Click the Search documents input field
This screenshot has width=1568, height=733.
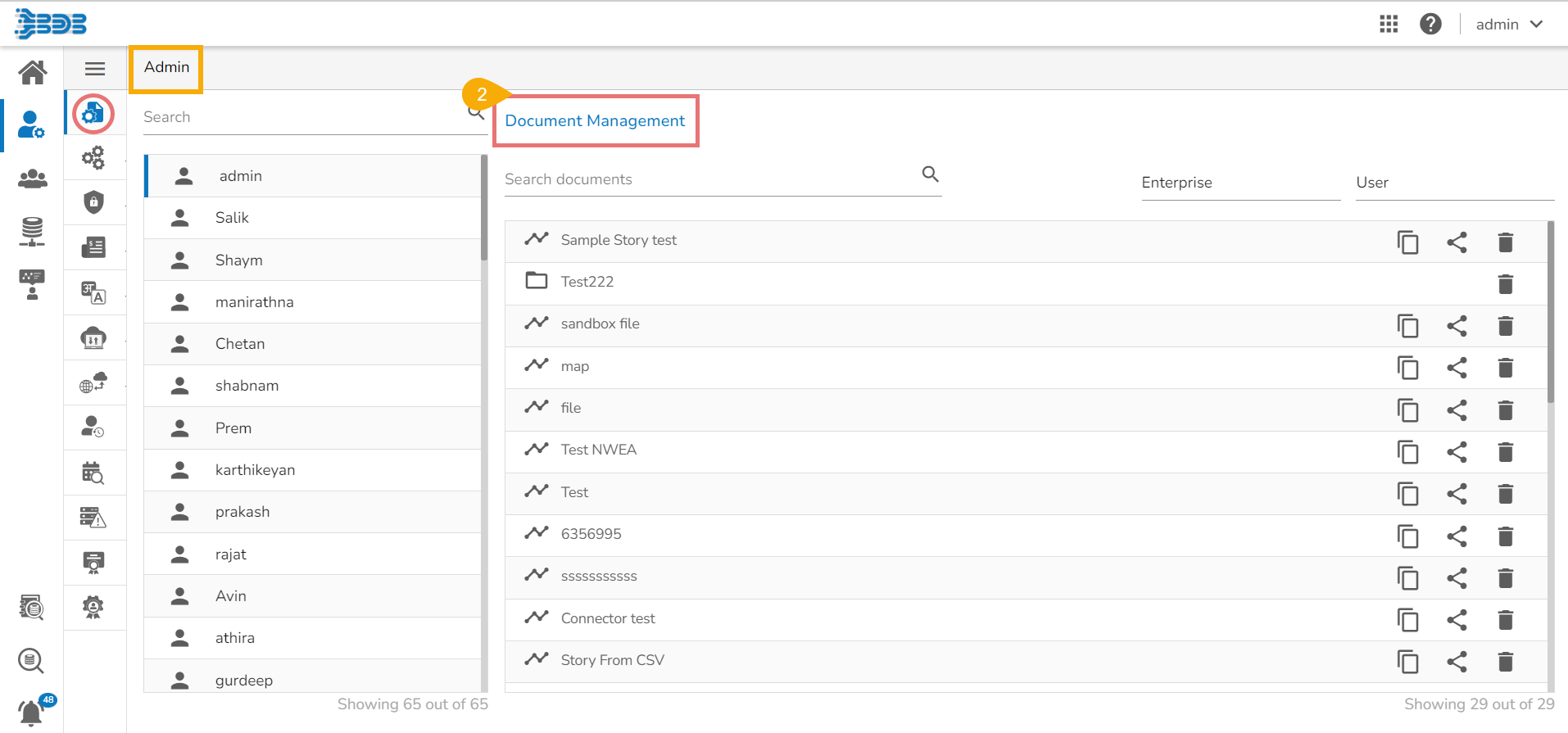point(709,179)
